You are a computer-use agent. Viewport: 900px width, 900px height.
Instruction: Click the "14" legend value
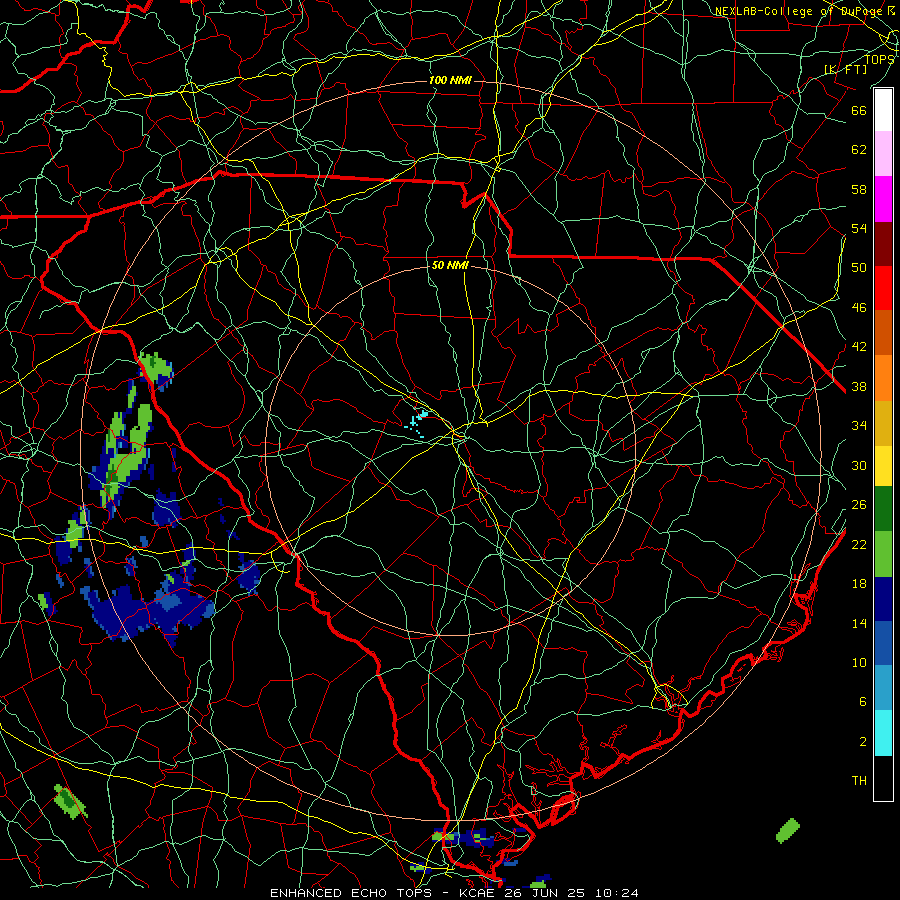click(x=859, y=623)
